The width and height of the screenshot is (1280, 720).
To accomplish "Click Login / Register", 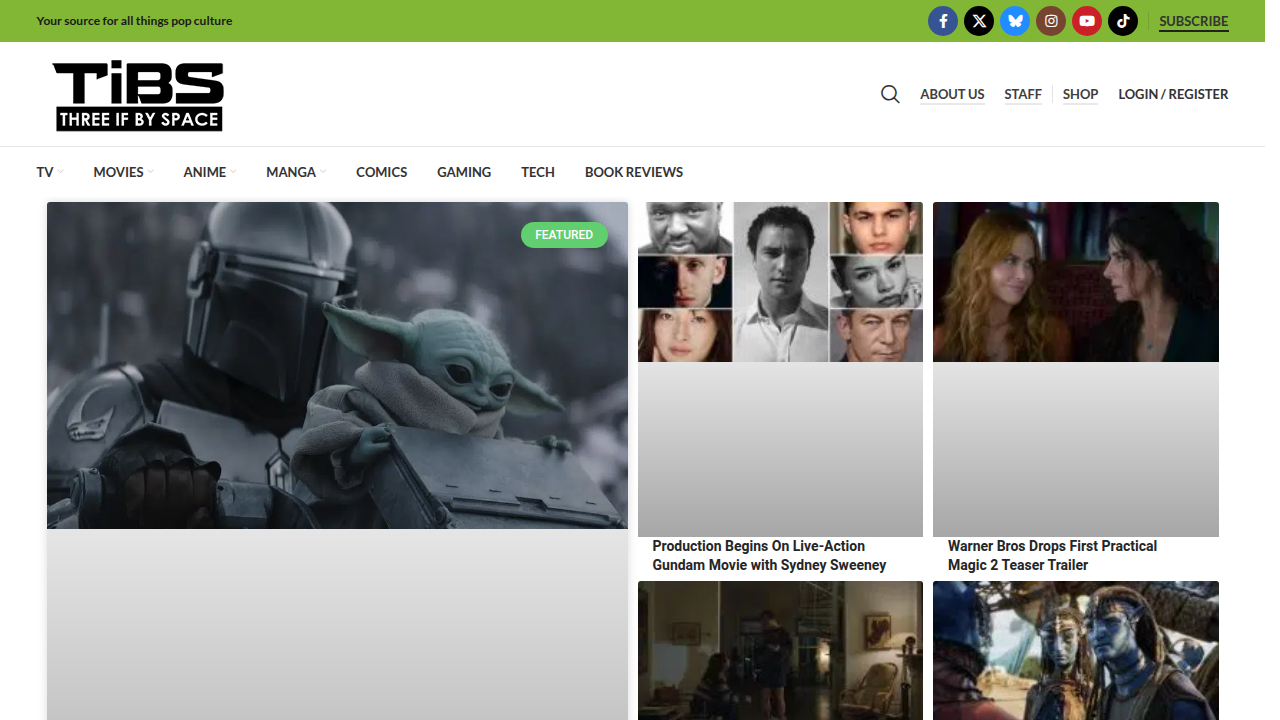I will 1173,94.
